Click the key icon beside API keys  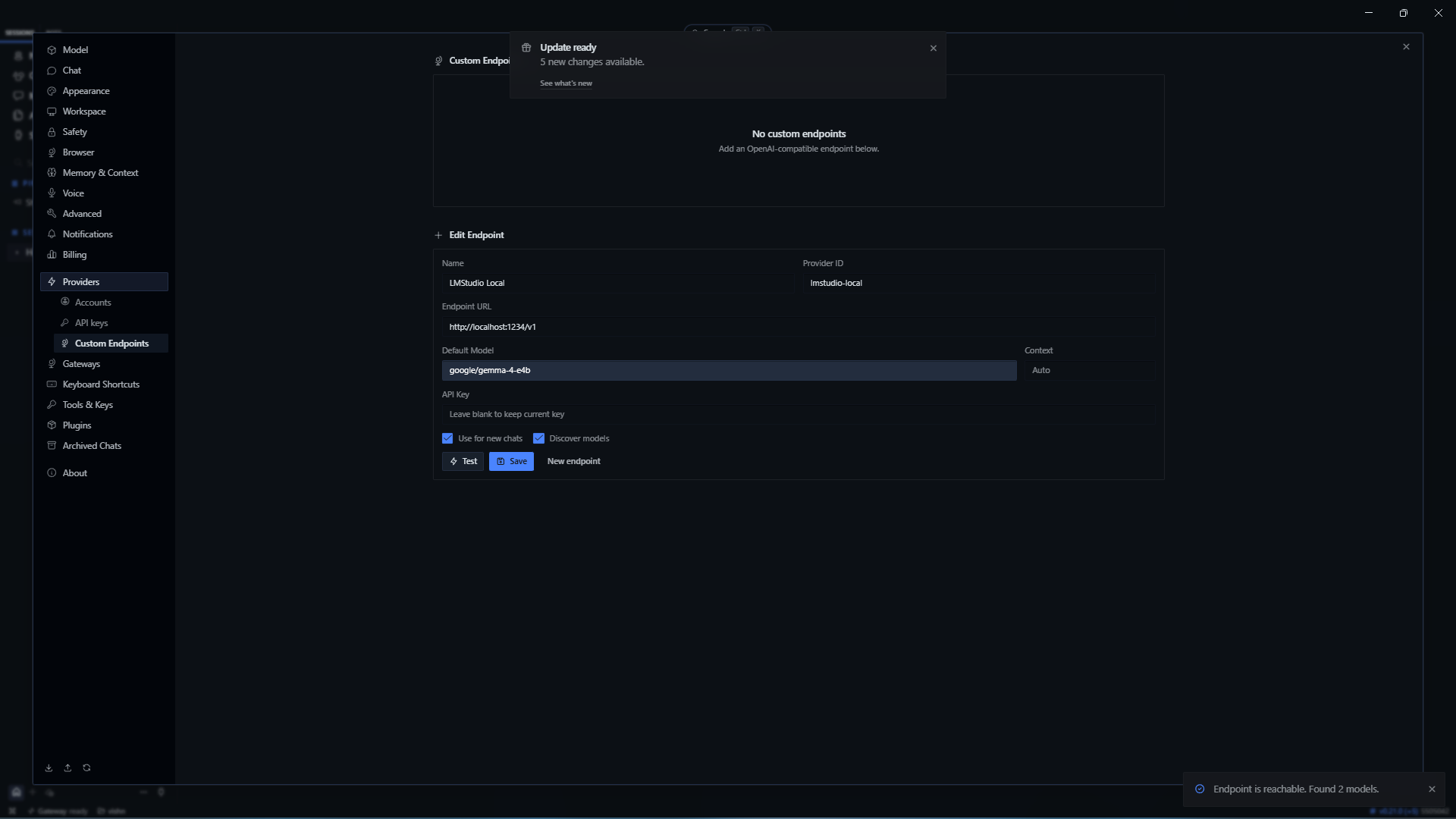(x=64, y=323)
